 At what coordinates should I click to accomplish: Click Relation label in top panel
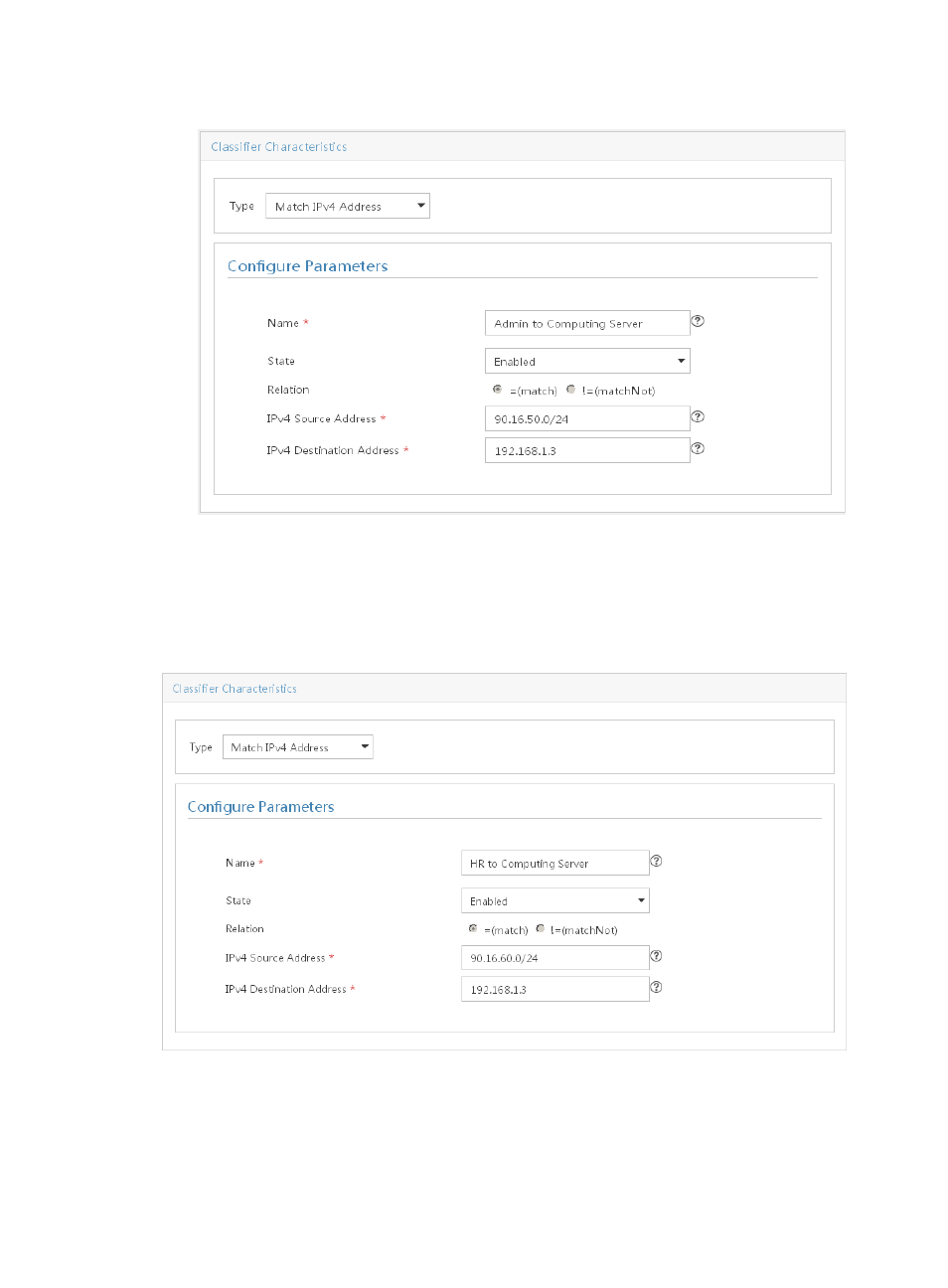coord(288,390)
